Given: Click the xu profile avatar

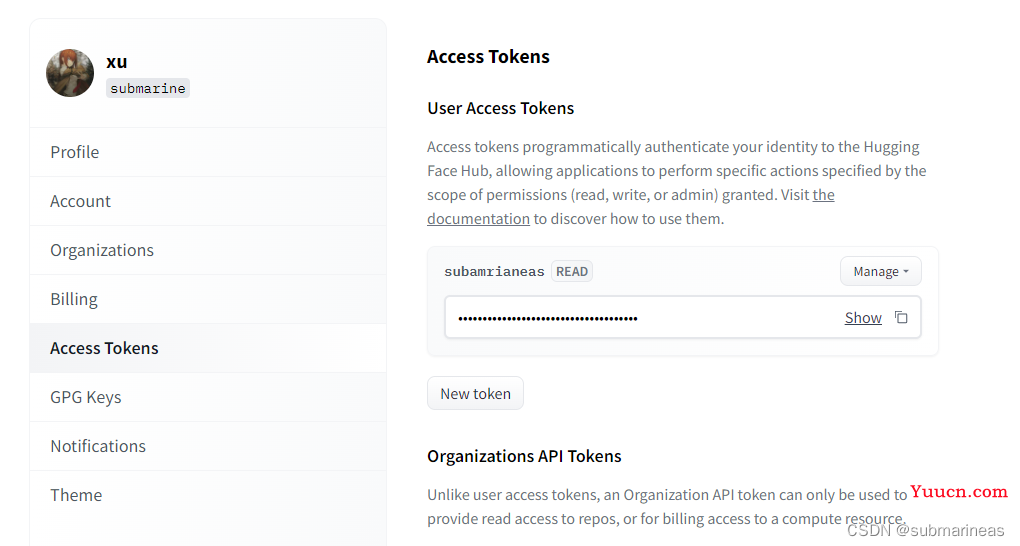Looking at the screenshot, I should coord(70,73).
